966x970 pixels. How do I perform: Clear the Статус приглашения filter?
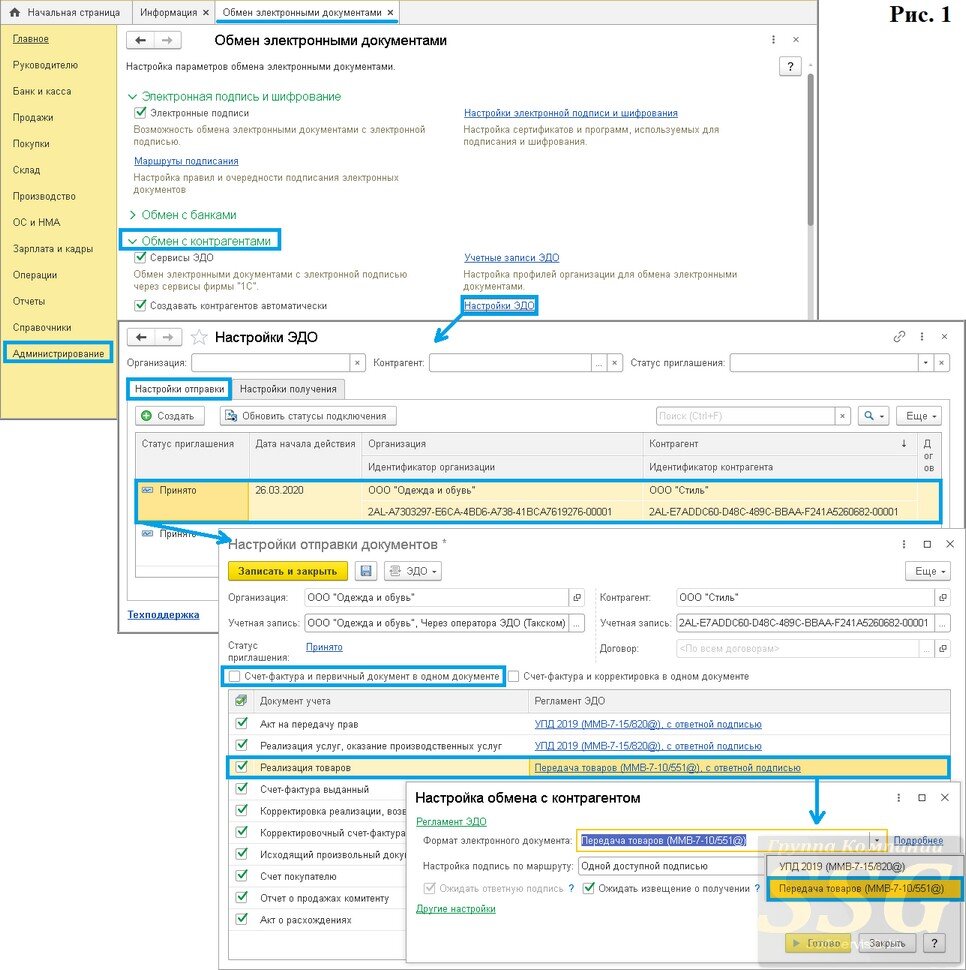pos(941,363)
